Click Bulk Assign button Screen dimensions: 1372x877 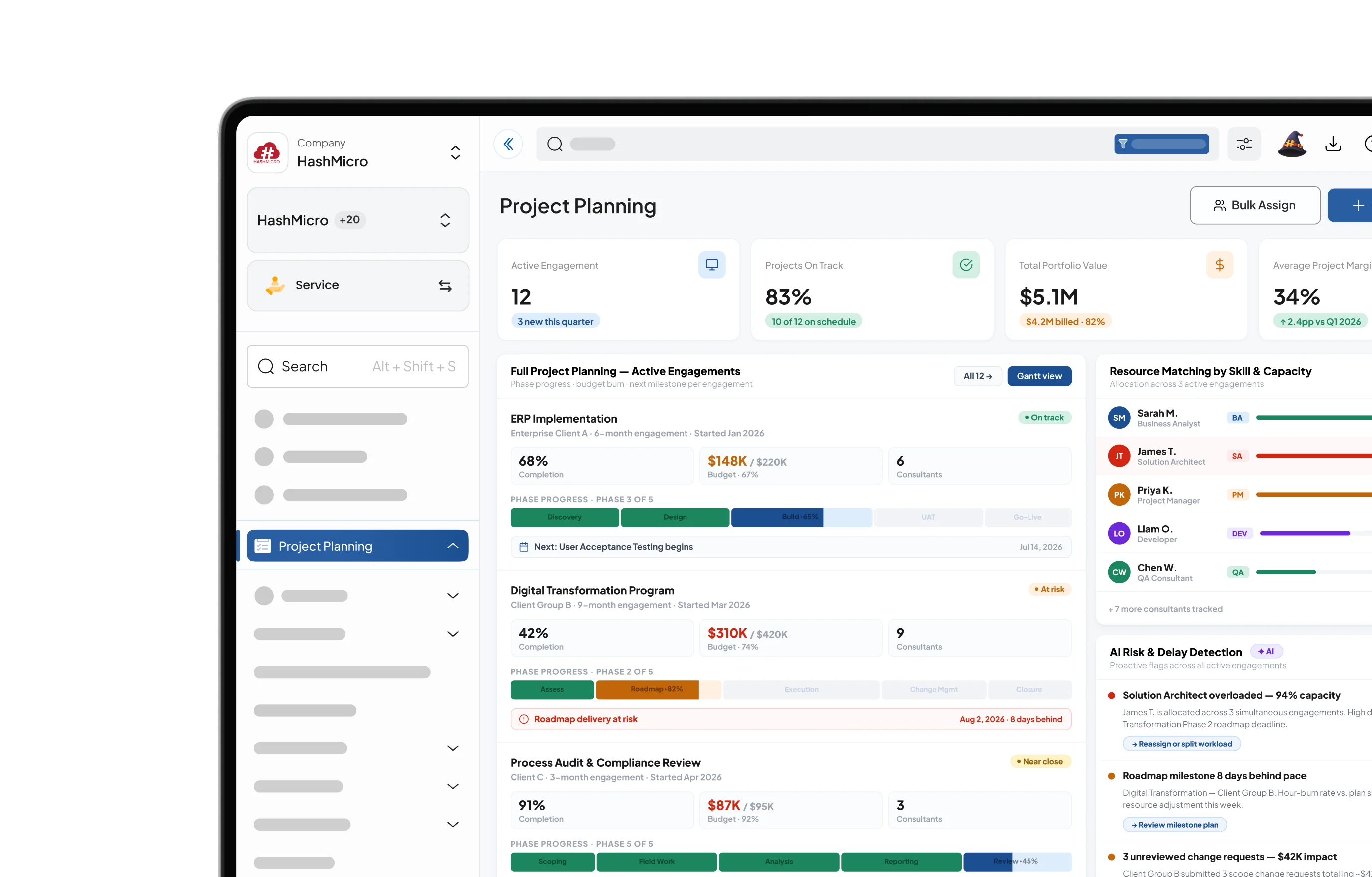click(x=1255, y=205)
